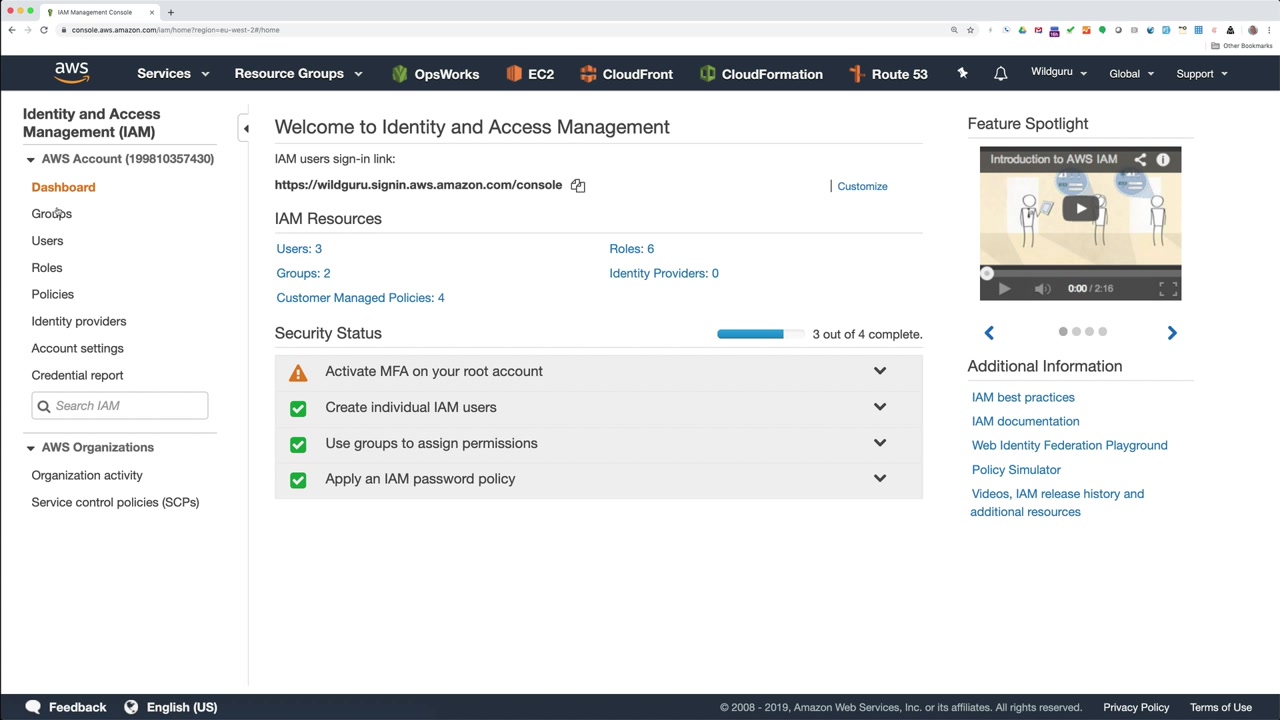Click the pin shortcuts icon
Image resolution: width=1280 pixels, height=720 pixels.
[x=962, y=73]
